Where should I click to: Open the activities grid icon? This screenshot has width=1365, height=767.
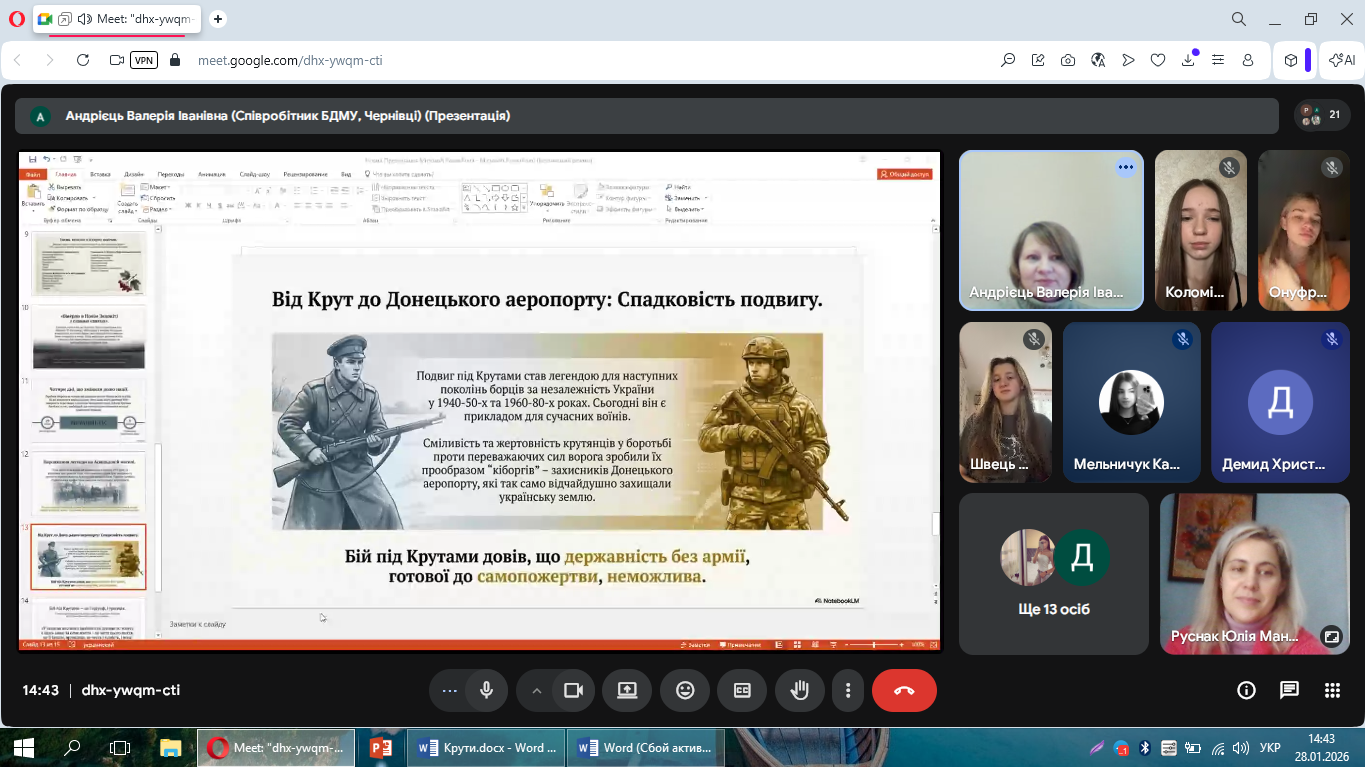point(1332,690)
